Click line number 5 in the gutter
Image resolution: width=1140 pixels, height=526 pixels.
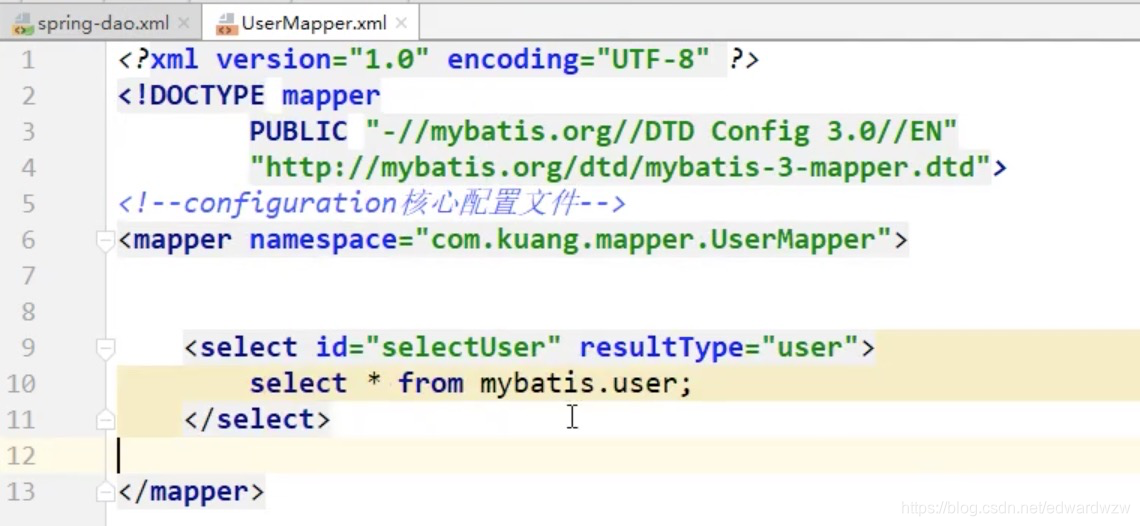coord(28,204)
